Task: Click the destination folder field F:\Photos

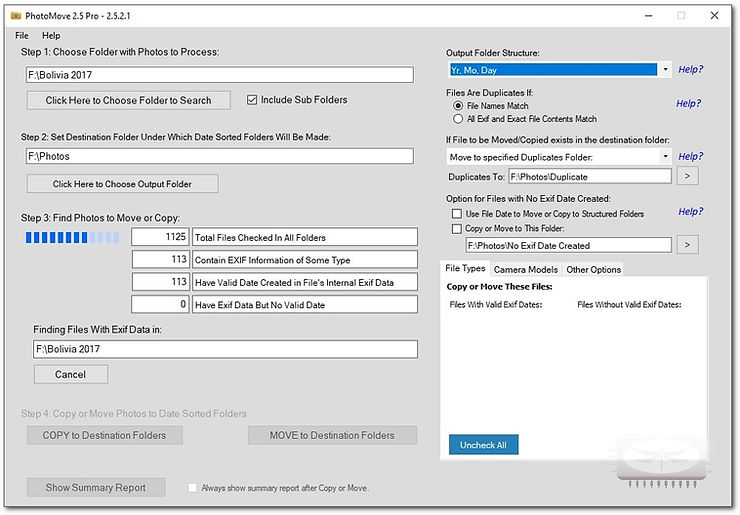Action: [220, 156]
